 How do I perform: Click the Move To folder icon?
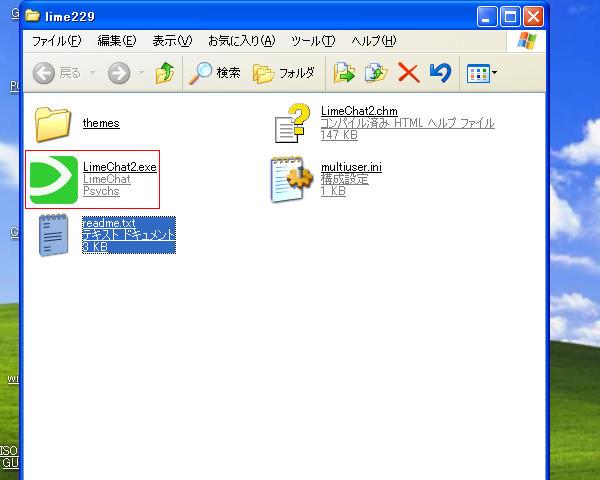pyautogui.click(x=344, y=73)
